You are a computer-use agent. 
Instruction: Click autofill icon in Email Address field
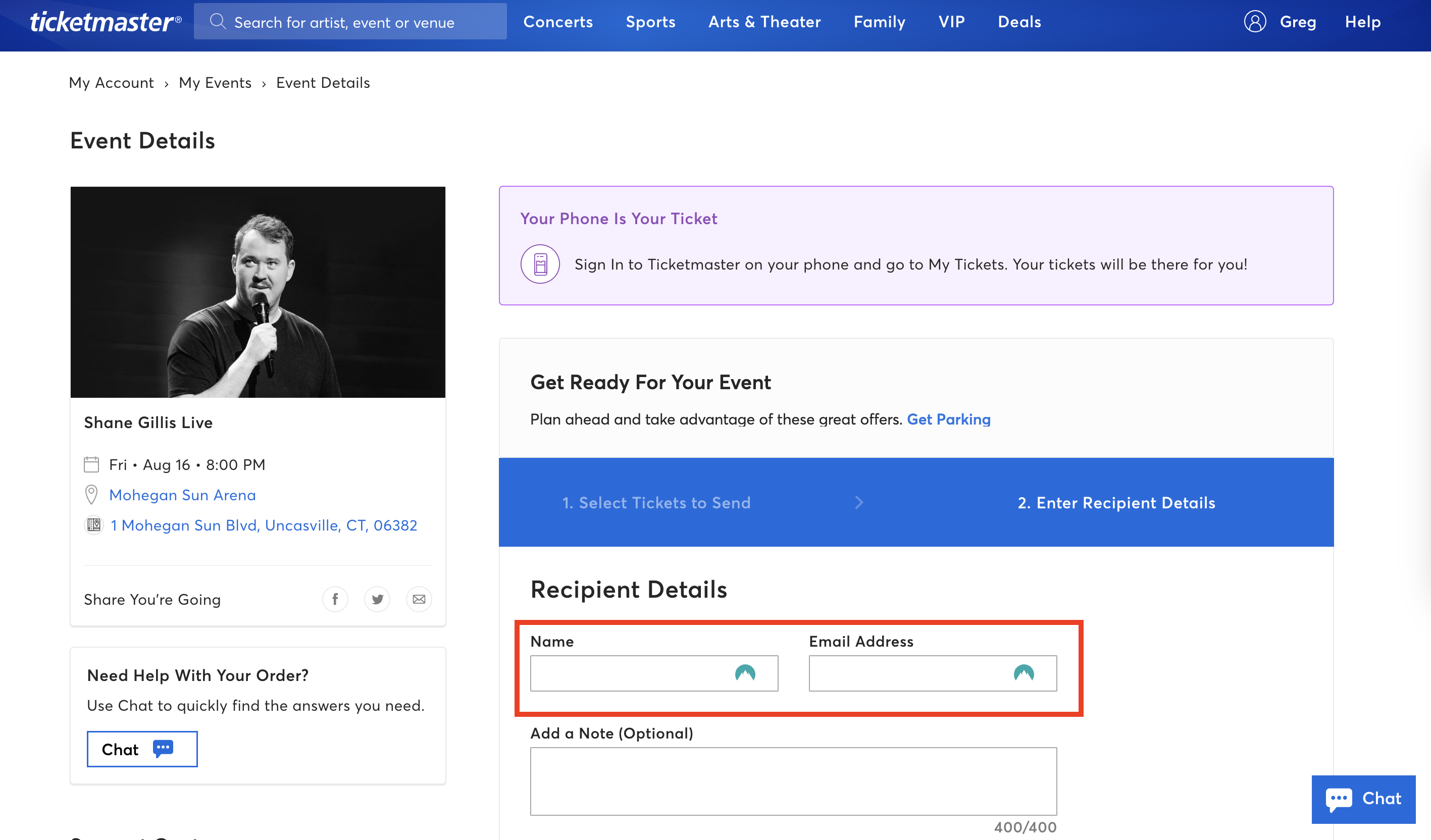[x=1024, y=673]
